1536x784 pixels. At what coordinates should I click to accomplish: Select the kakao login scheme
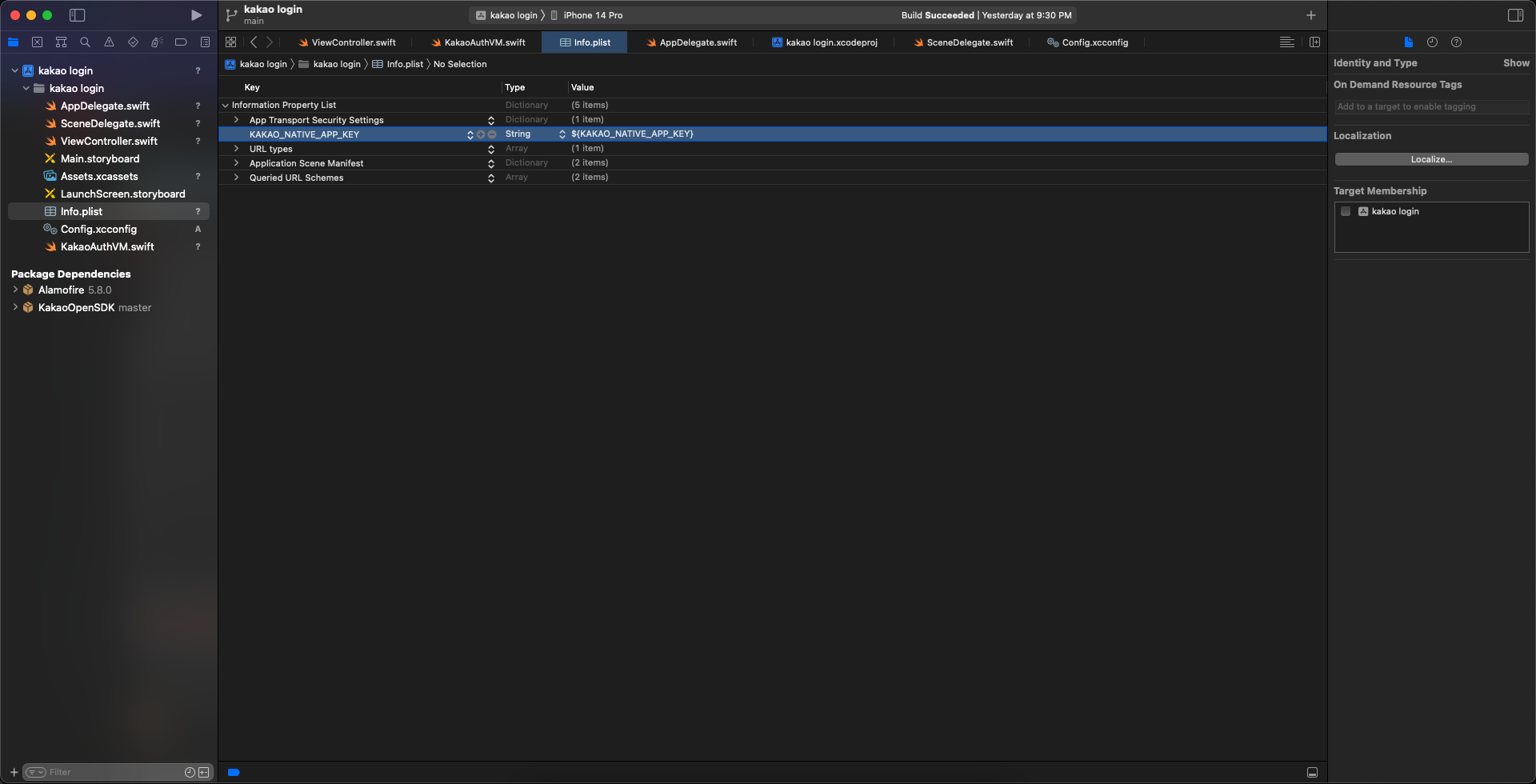tap(506, 15)
